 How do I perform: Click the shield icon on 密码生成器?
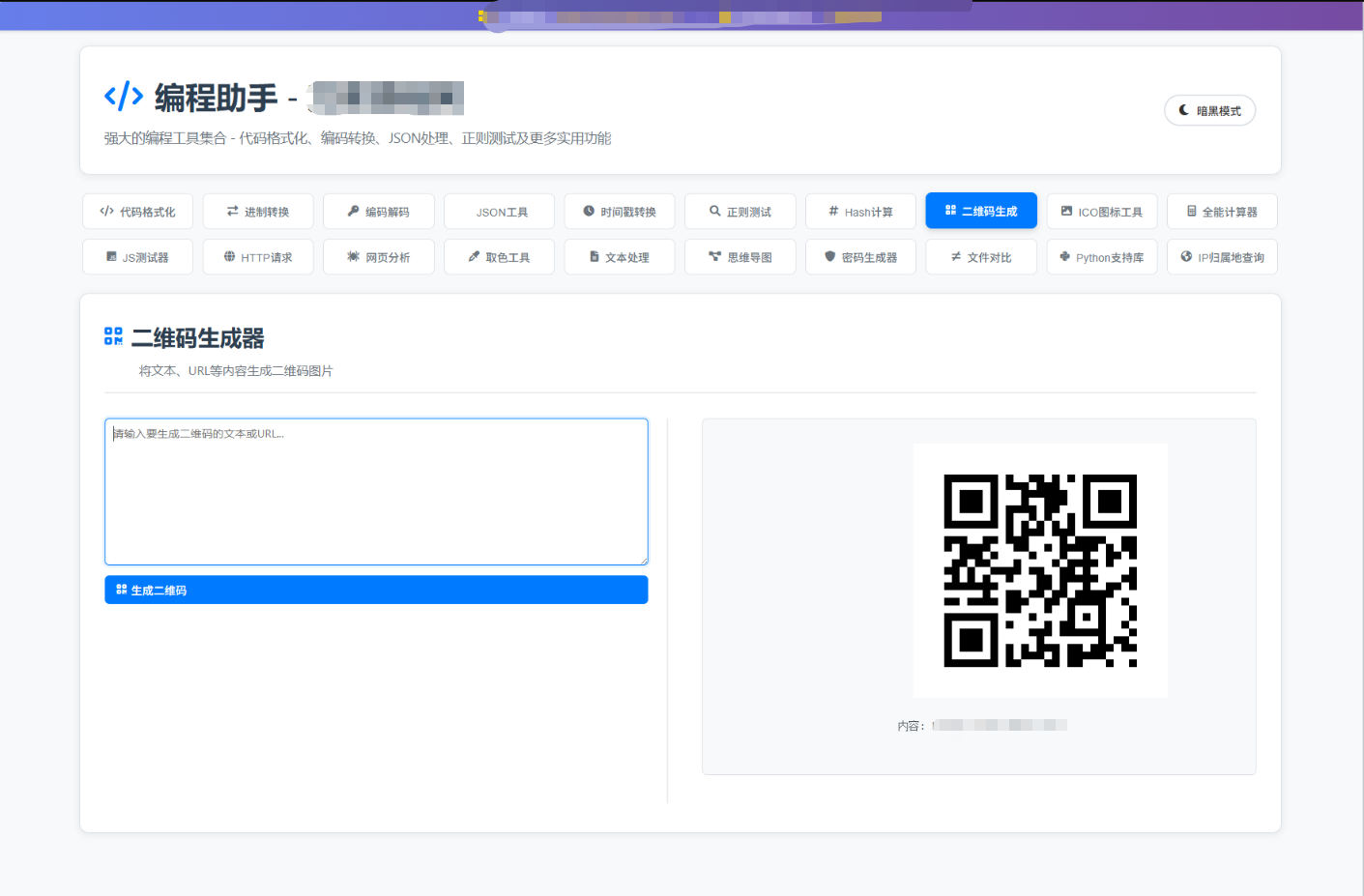pos(830,256)
